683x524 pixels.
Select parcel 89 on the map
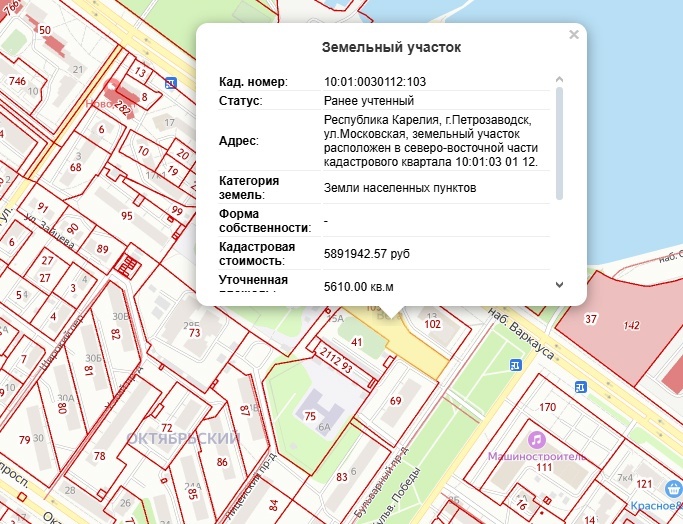click(102, 249)
